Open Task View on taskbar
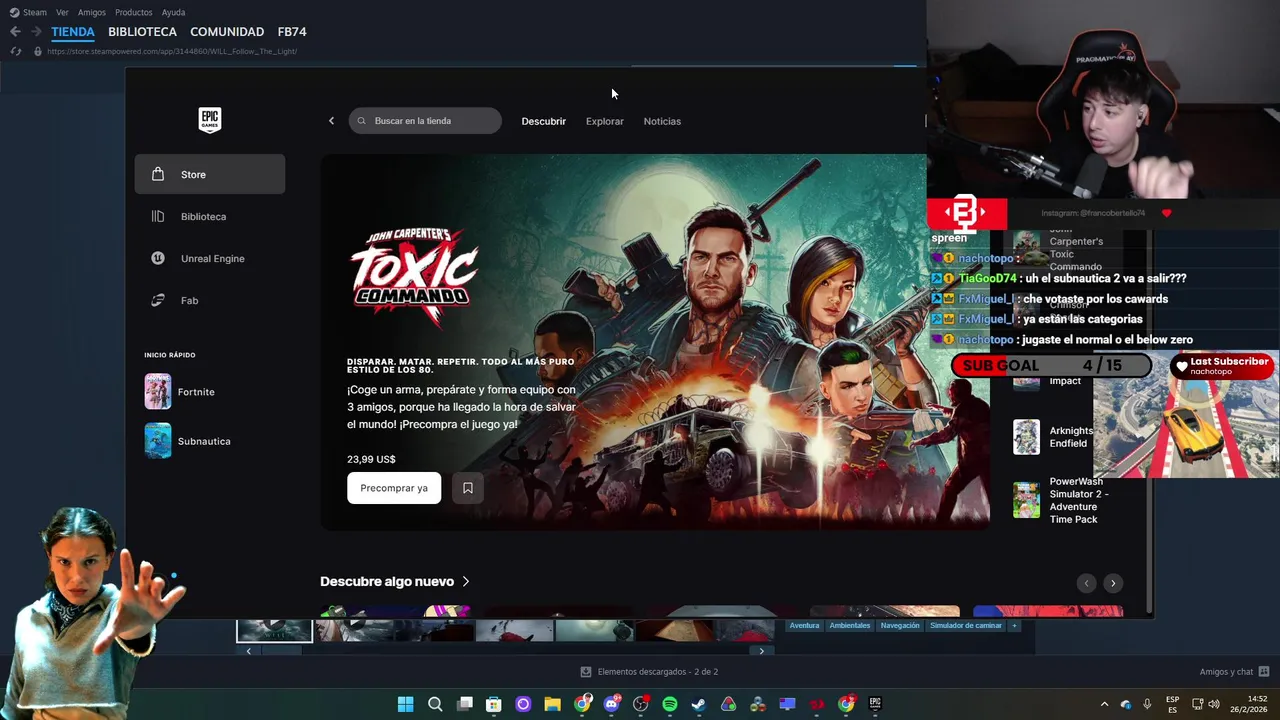 464,704
